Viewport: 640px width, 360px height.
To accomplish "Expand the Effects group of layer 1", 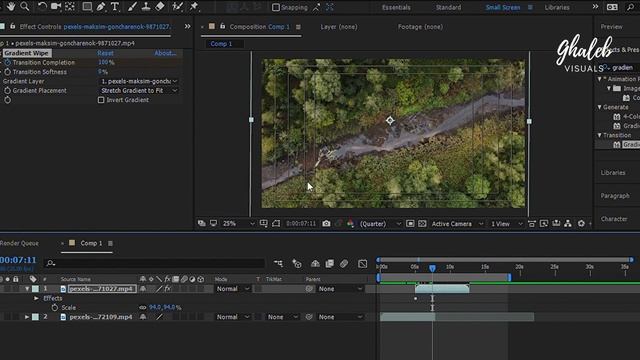I will (x=36, y=298).
